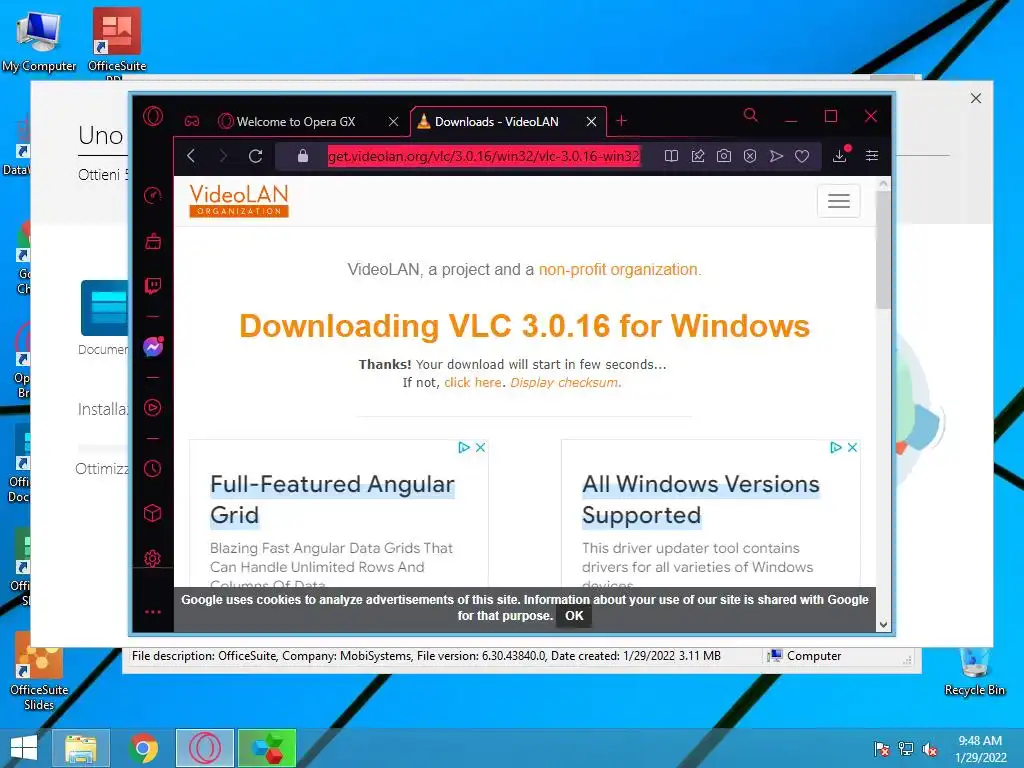Click the muted volume tray icon
This screenshot has width=1024, height=768.
[930, 749]
